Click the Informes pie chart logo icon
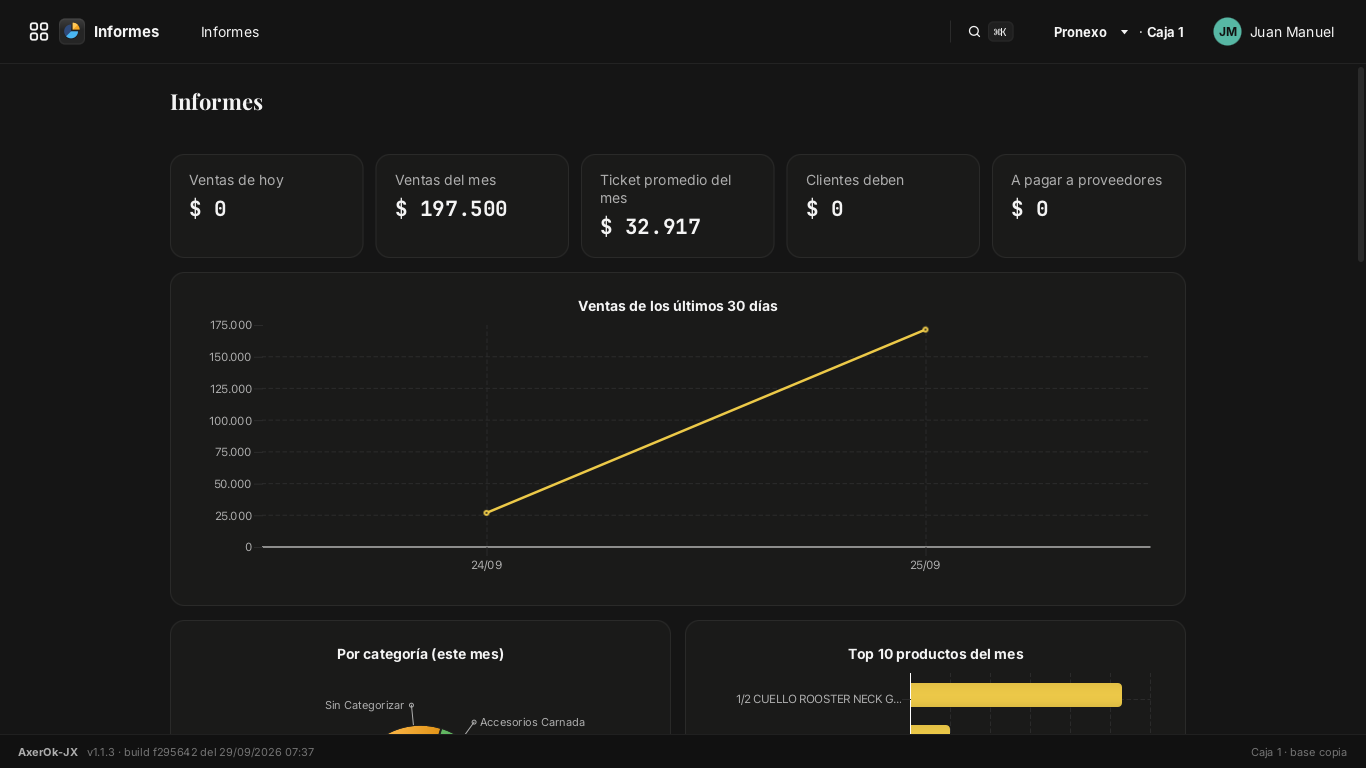1366x768 pixels. pyautogui.click(x=72, y=32)
